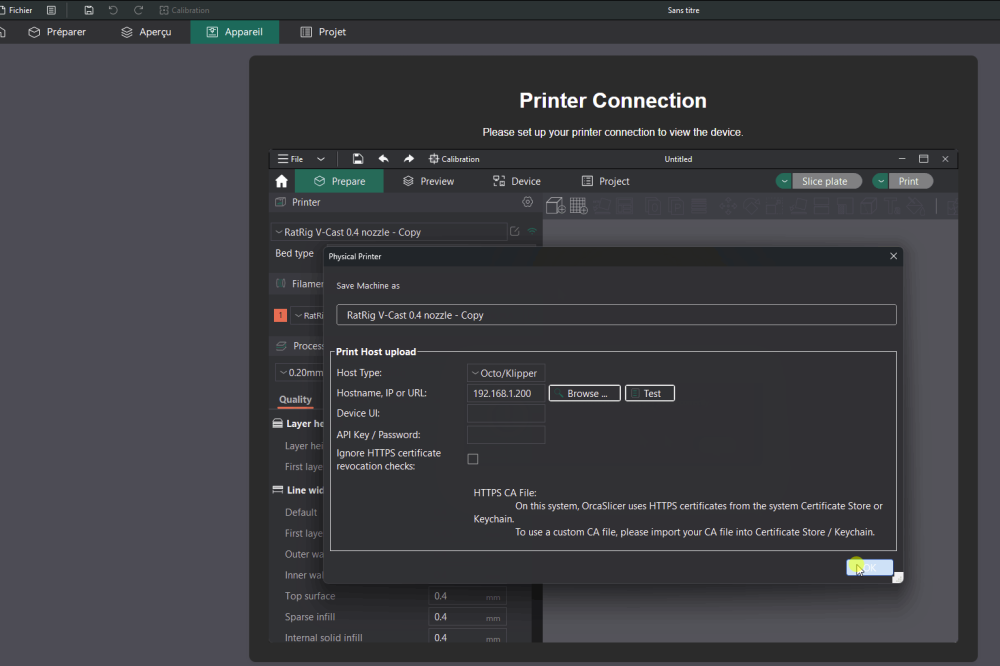1000x666 pixels.
Task: Select the Project tab in the embedded window
Action: pyautogui.click(x=605, y=181)
